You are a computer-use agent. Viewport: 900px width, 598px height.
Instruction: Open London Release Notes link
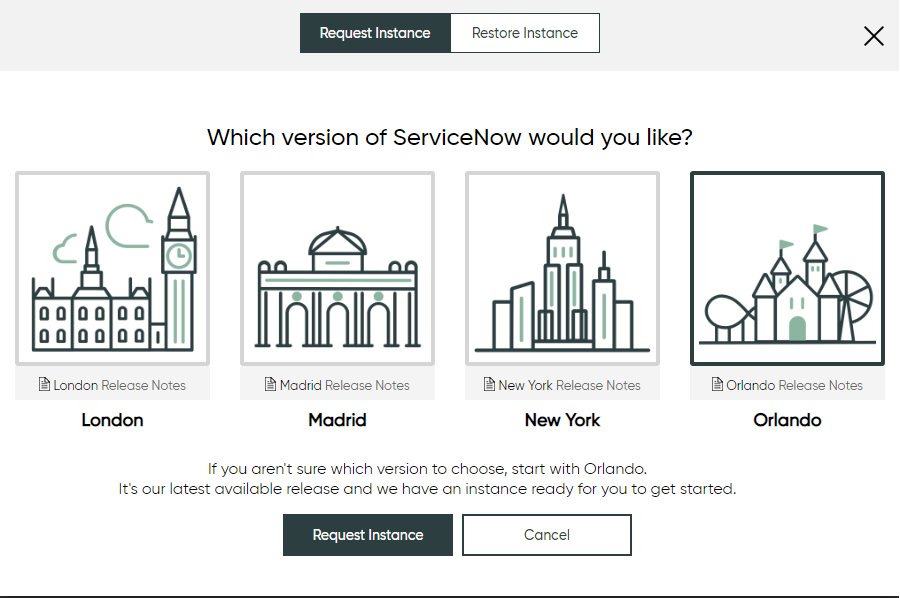tap(112, 385)
